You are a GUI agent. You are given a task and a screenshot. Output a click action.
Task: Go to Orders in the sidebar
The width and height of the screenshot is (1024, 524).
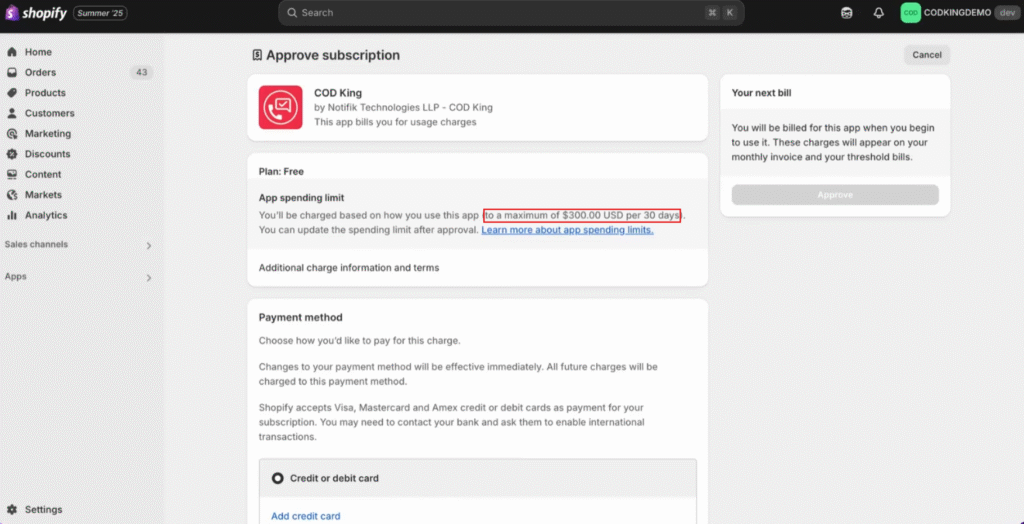pos(40,72)
